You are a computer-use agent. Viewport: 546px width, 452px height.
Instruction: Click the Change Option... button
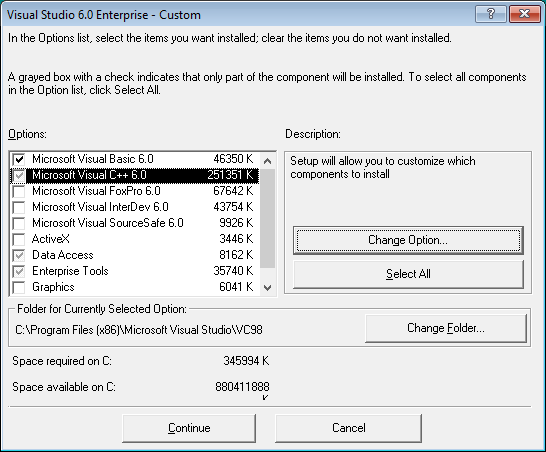408,240
